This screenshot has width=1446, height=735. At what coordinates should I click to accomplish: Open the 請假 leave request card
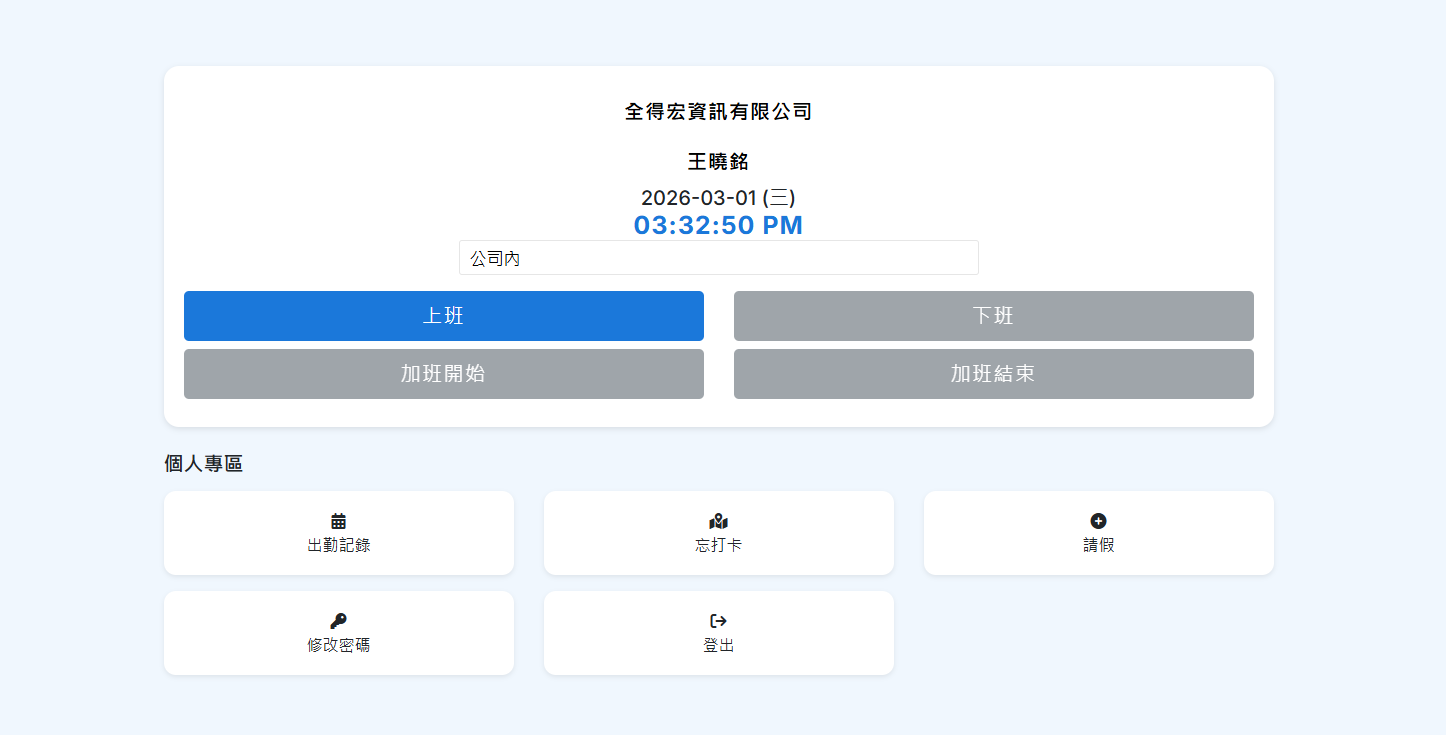click(x=1098, y=533)
